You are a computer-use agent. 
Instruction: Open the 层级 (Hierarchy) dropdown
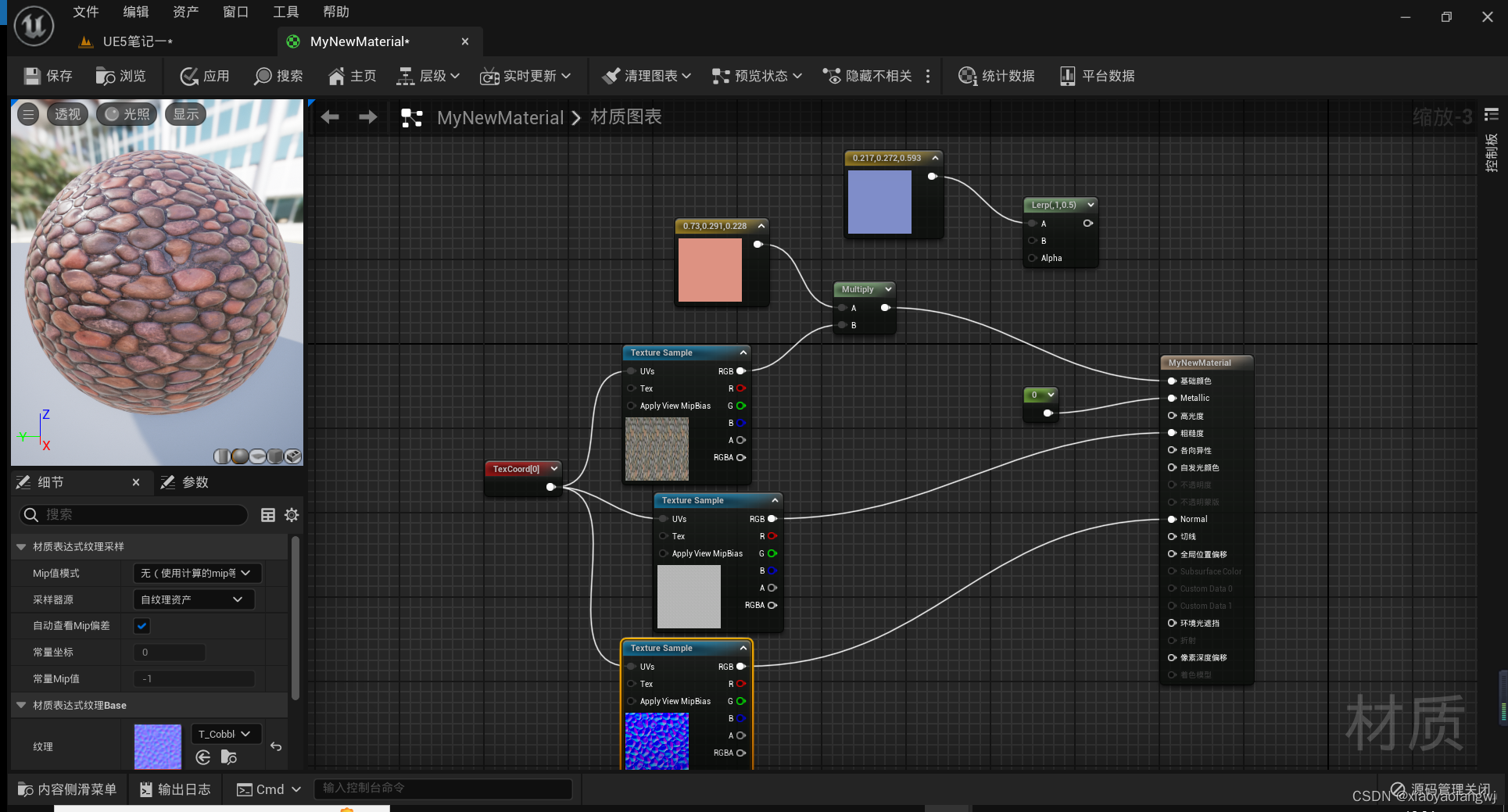[x=428, y=76]
